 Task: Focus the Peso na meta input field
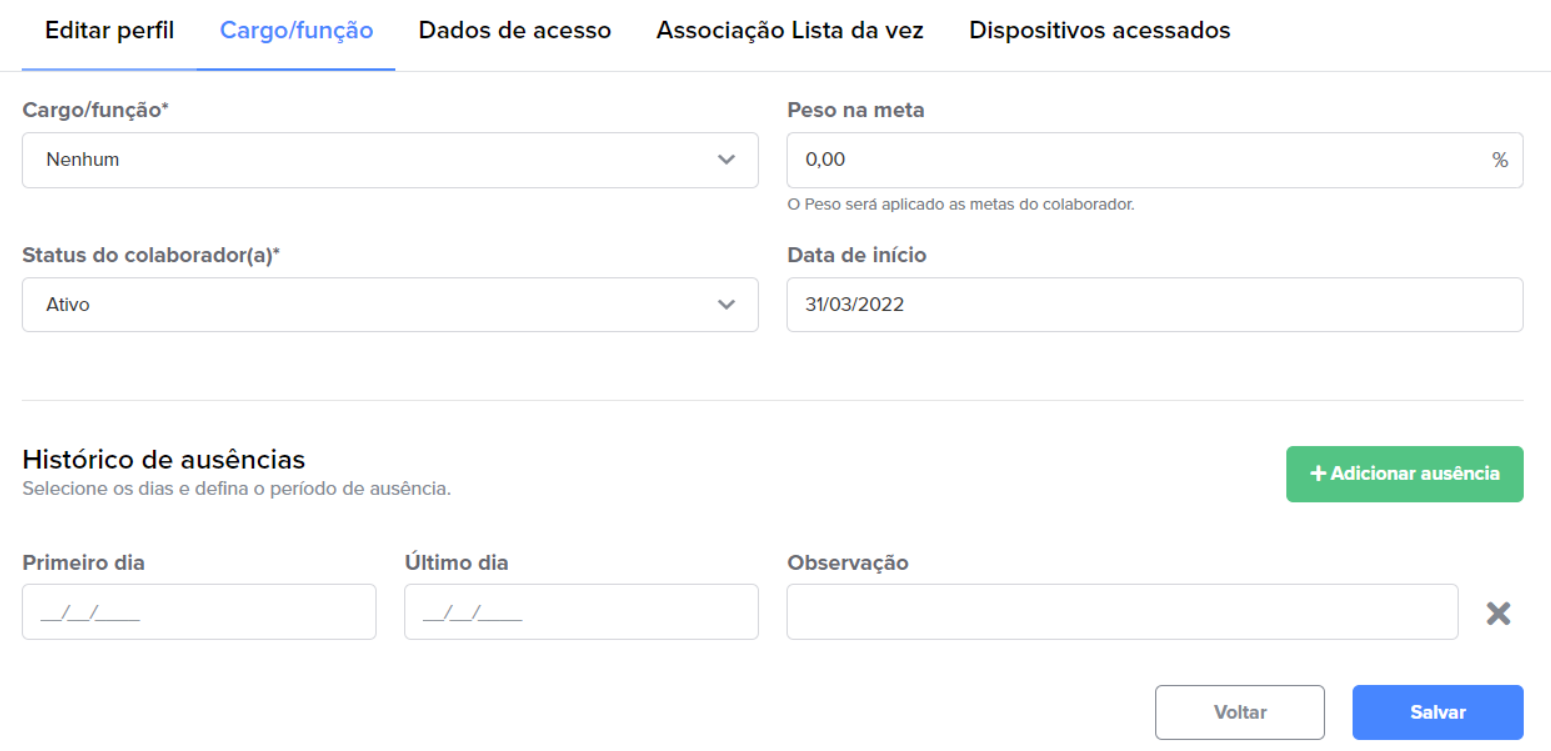tap(1155, 160)
